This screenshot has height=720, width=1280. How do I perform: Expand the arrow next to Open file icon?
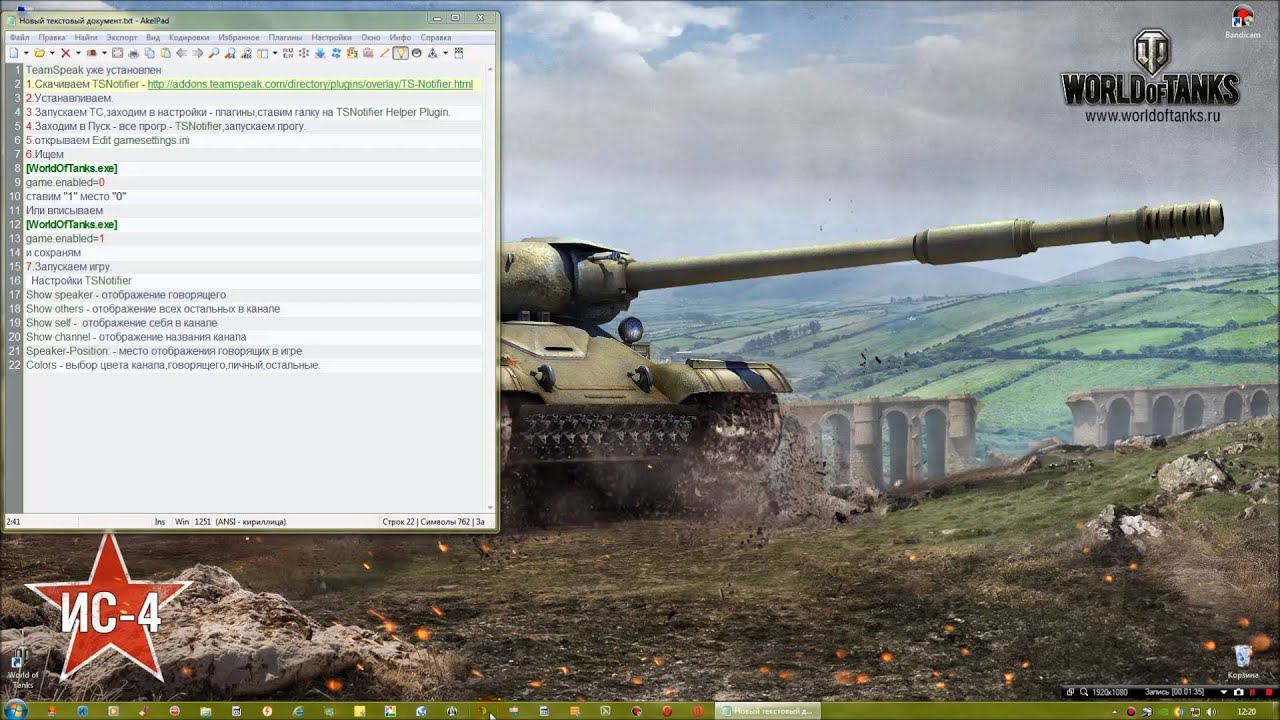click(52, 53)
